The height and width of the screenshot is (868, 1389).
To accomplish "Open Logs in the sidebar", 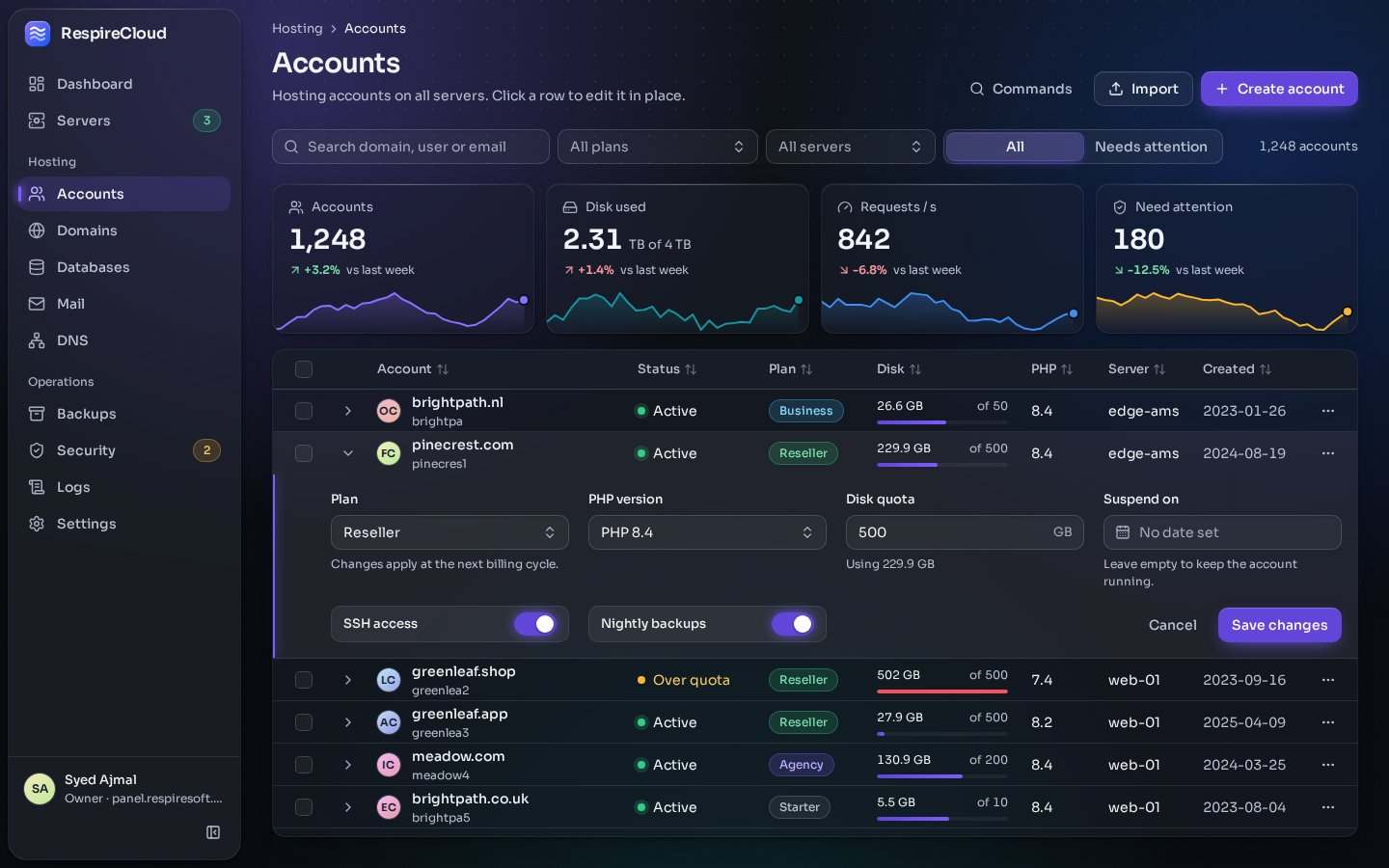I will click(x=124, y=487).
